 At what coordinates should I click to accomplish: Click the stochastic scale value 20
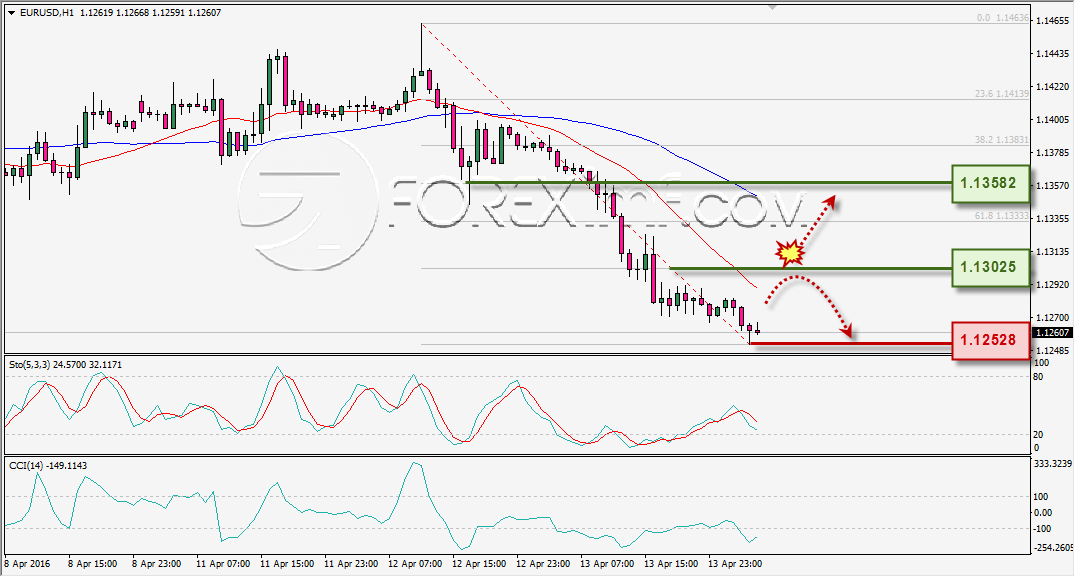tap(1038, 434)
